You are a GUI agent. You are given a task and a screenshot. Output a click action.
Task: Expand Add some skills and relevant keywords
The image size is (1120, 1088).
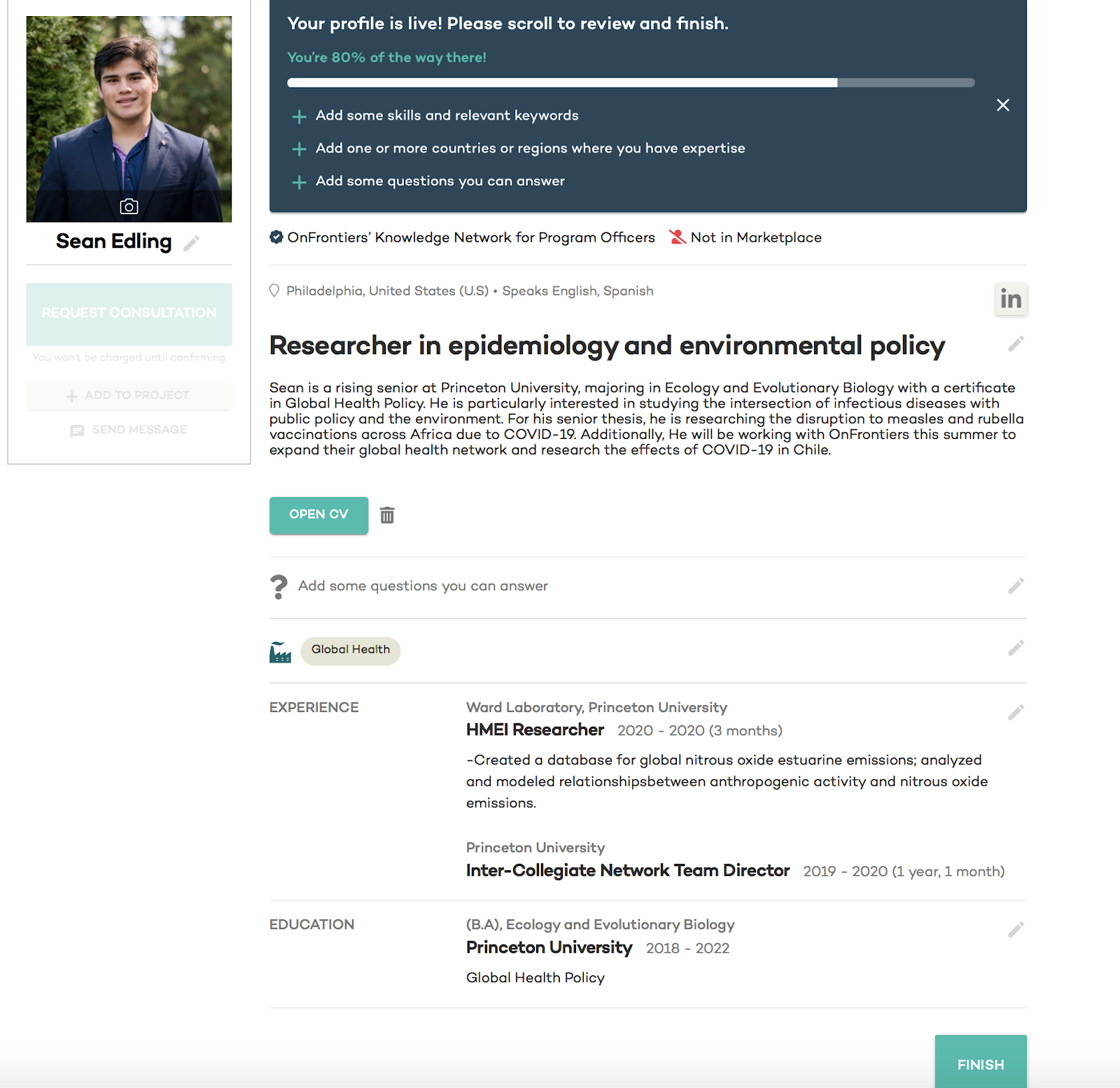coord(435,116)
